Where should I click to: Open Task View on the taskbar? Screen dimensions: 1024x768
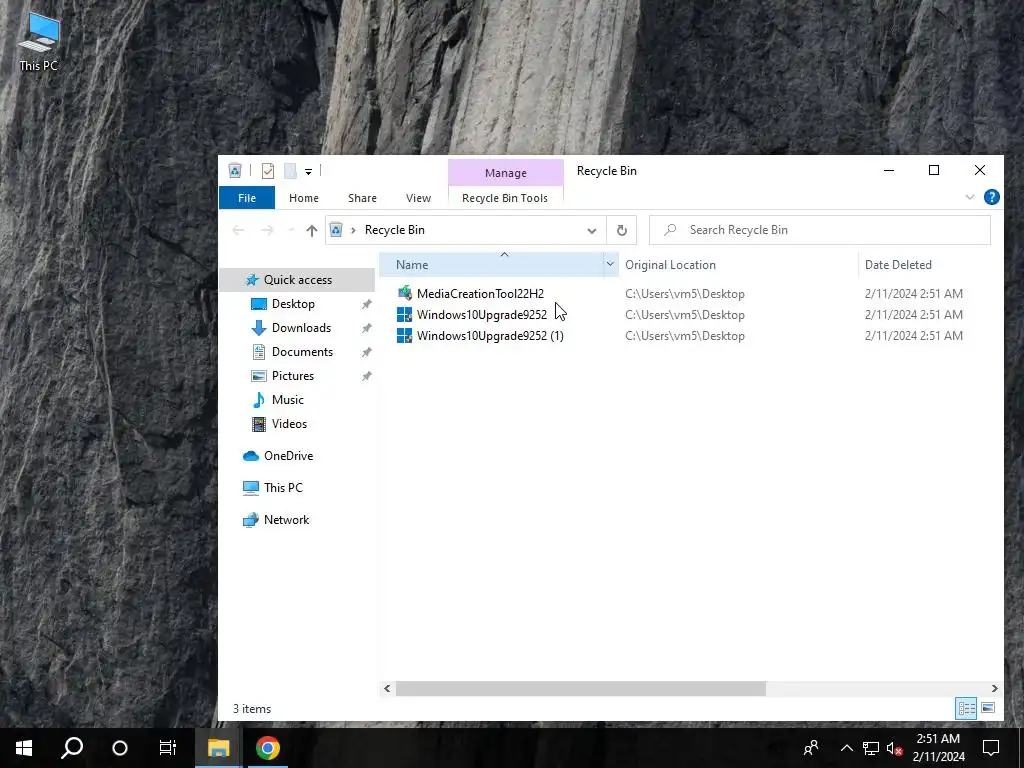coord(168,748)
